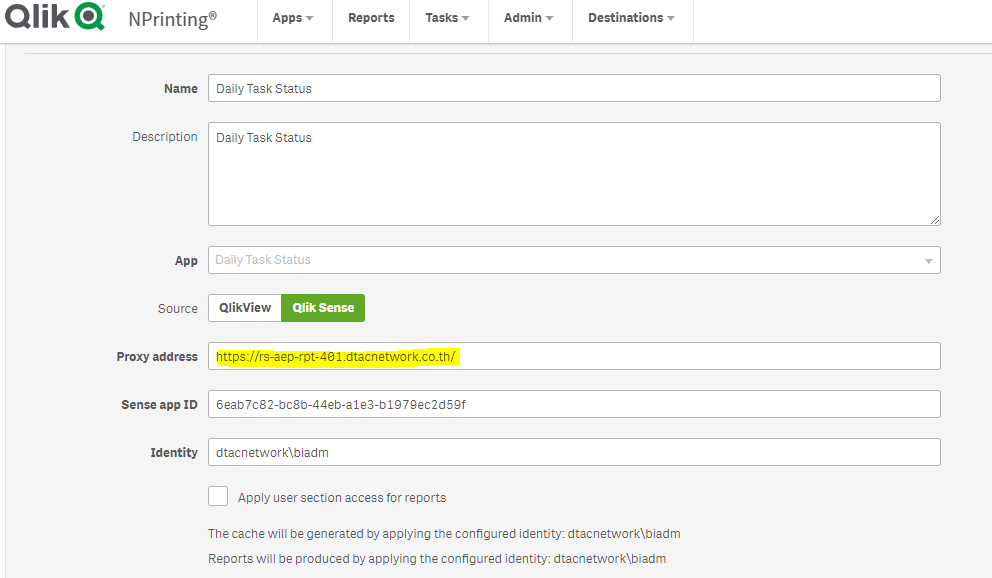
Task: Click 'Reports will be produced' text
Action: click(437, 559)
